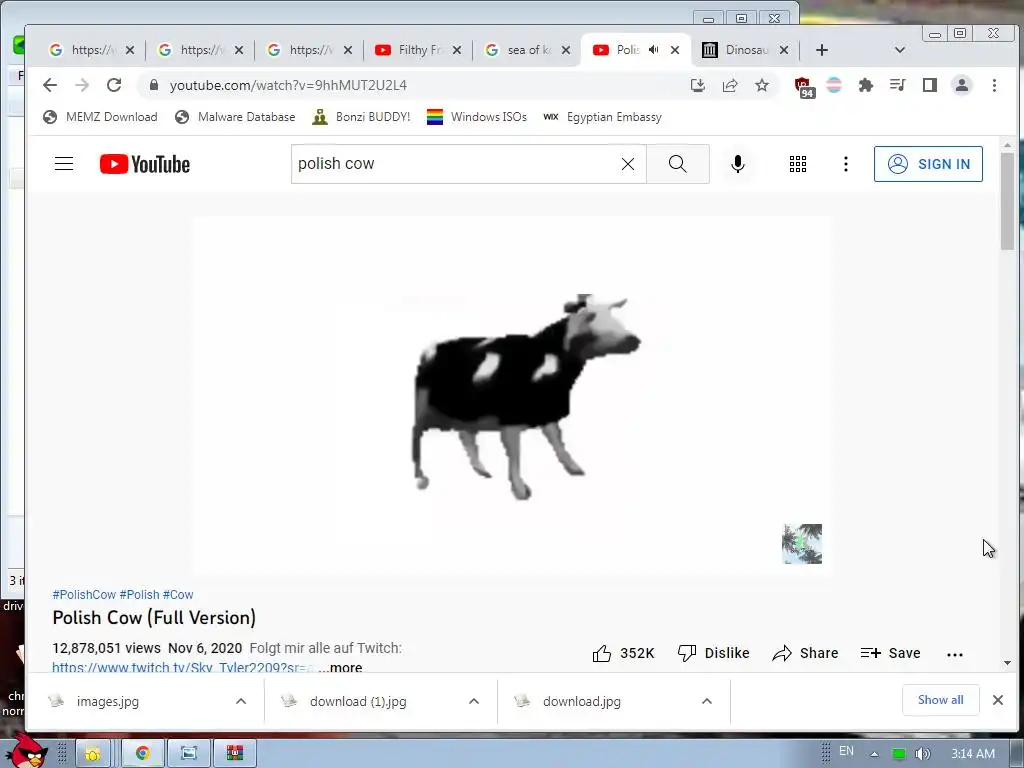Viewport: 1024px width, 768px height.
Task: Switch to the Dinosau tab
Action: pos(744,50)
